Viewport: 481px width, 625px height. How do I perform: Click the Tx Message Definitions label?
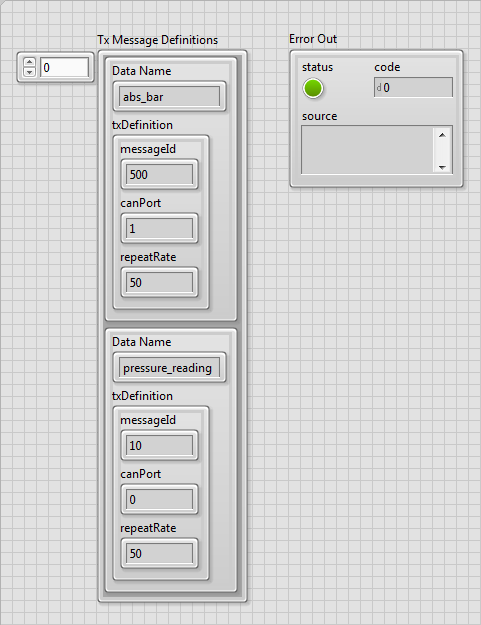click(158, 40)
